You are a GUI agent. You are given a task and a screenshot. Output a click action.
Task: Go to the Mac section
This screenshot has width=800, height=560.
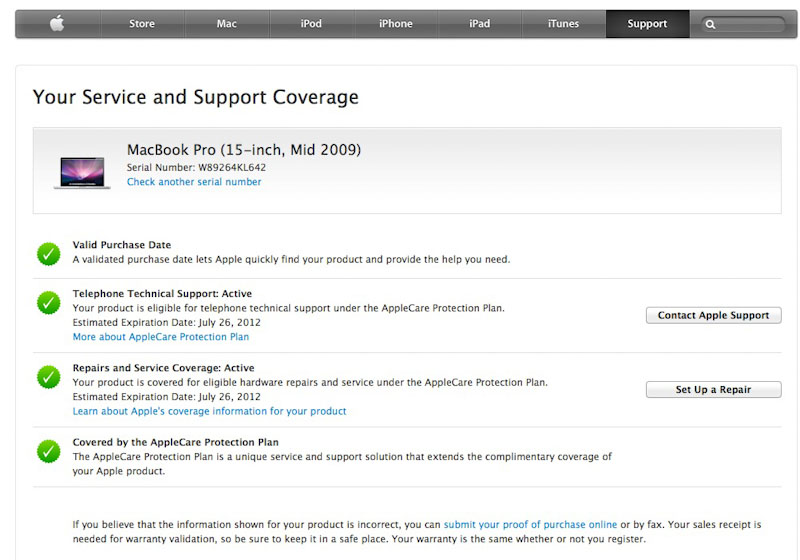(x=227, y=24)
